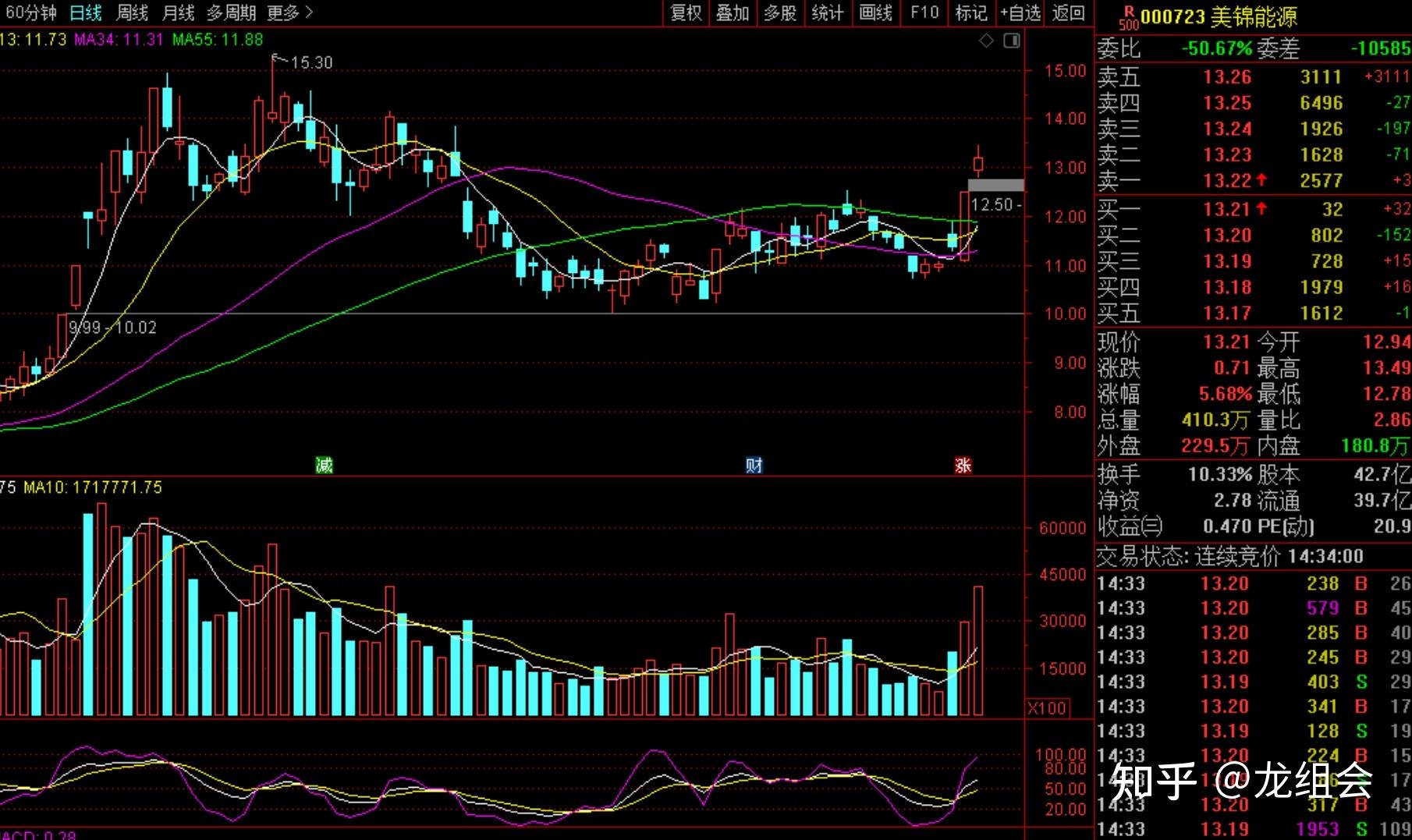
Task: Select the 买二 price 13.20
Action: coord(1227,235)
